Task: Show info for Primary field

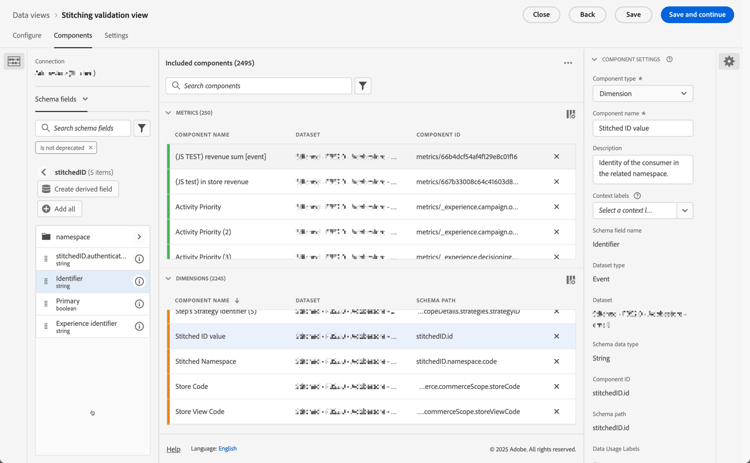Action: pyautogui.click(x=139, y=304)
